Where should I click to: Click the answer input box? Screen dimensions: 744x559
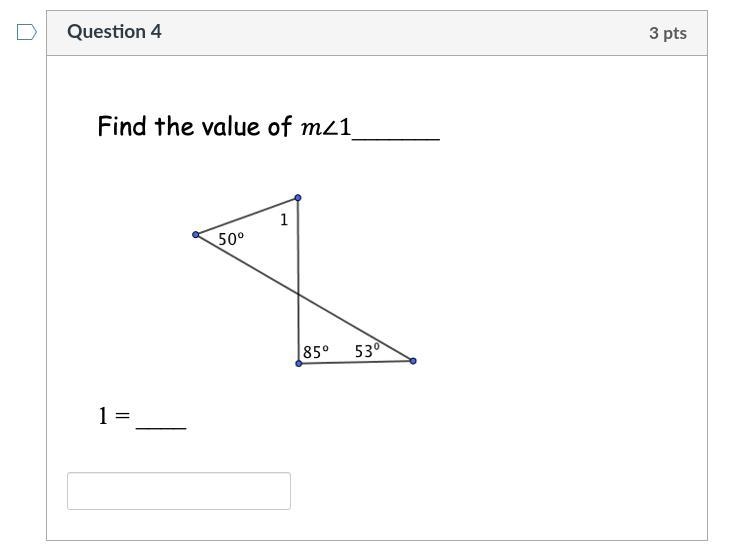[x=179, y=491]
